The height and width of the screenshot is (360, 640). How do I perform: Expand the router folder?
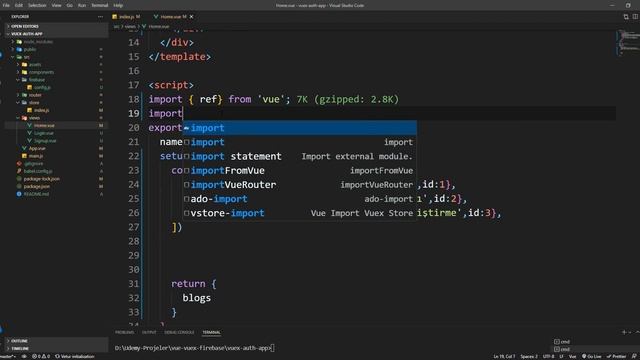[35, 95]
